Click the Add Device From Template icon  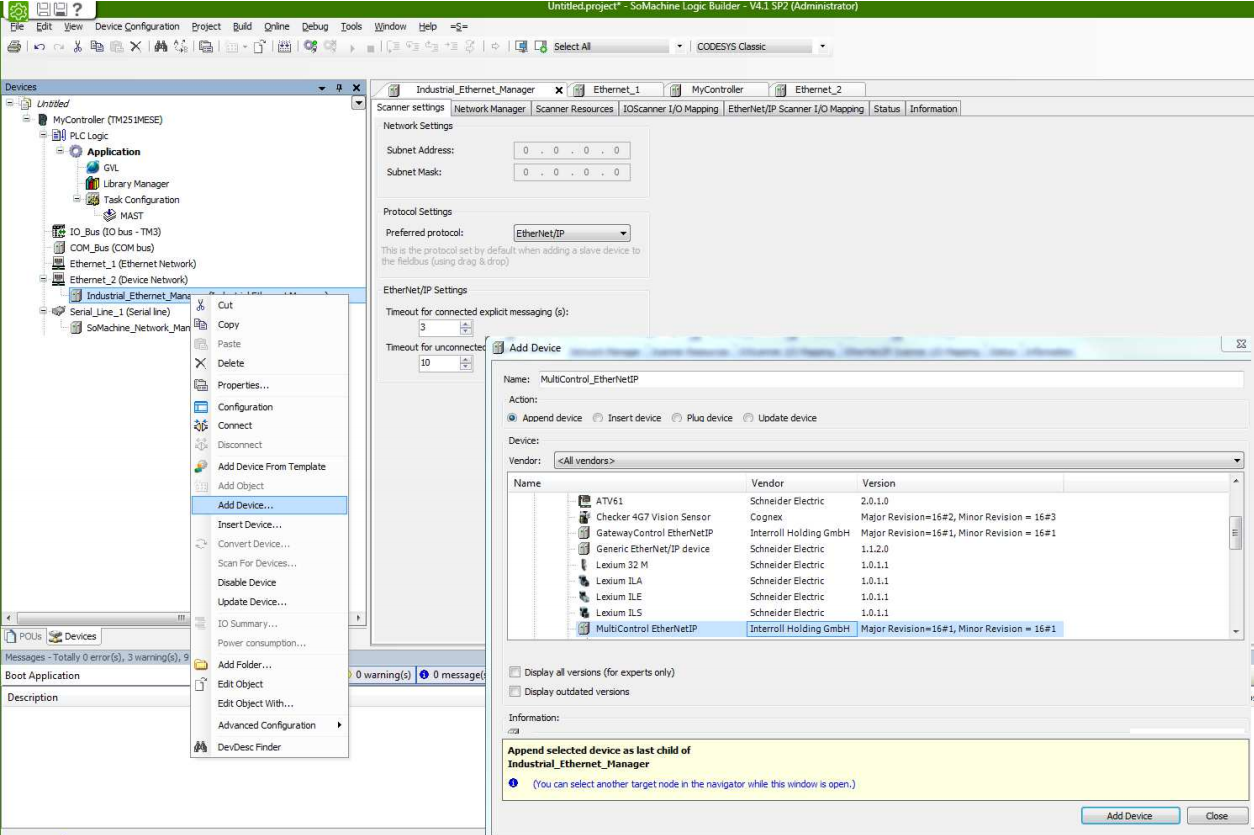click(x=200, y=467)
